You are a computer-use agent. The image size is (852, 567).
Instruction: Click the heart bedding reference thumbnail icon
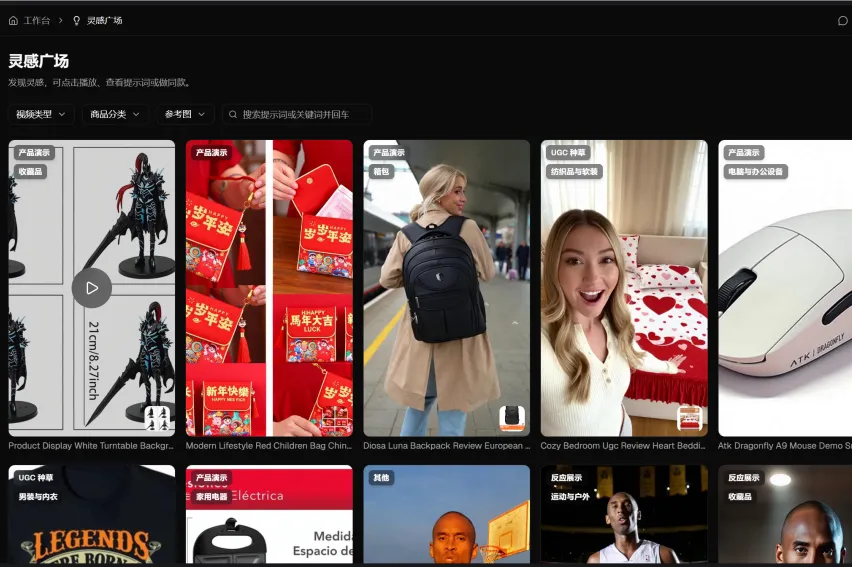[x=690, y=418]
